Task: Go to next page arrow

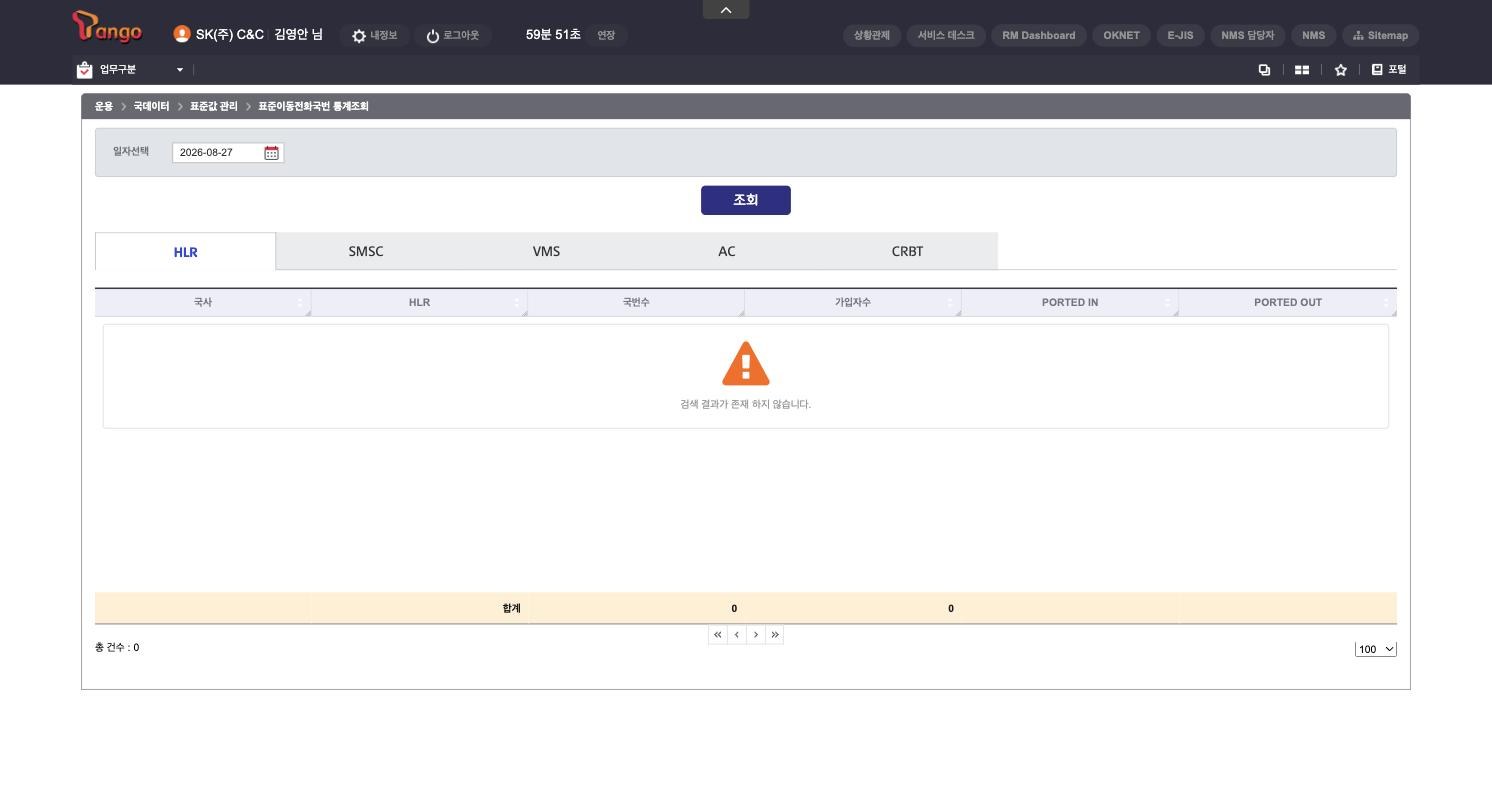Action: click(x=756, y=635)
